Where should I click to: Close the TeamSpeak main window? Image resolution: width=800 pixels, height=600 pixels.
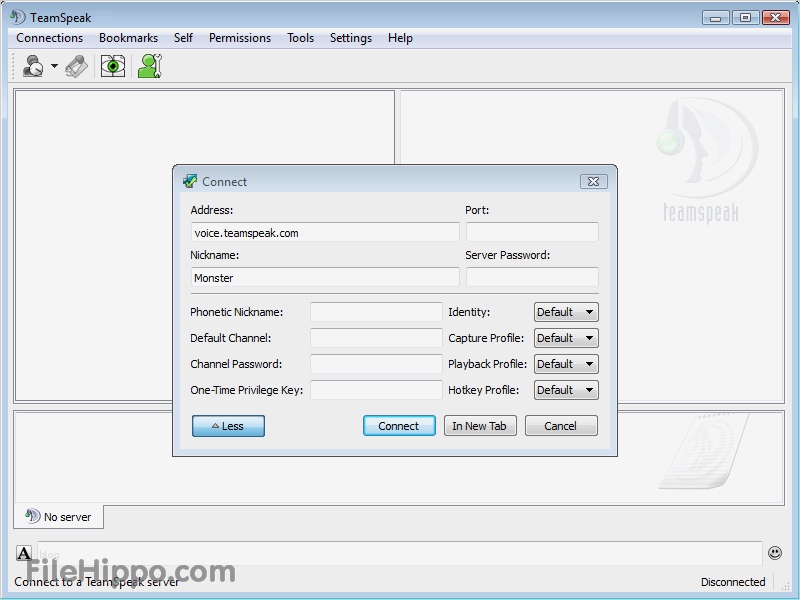[776, 18]
